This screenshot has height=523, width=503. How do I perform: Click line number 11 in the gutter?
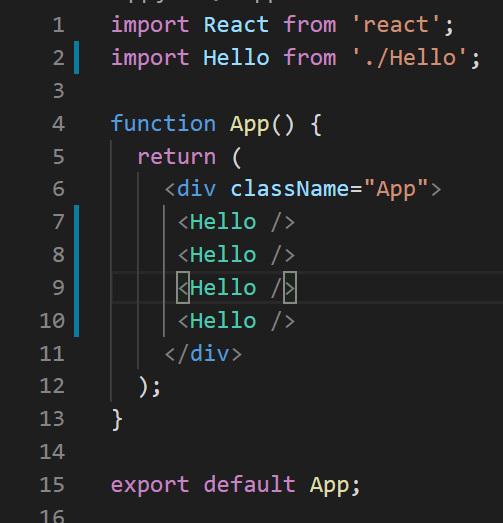[52, 354]
